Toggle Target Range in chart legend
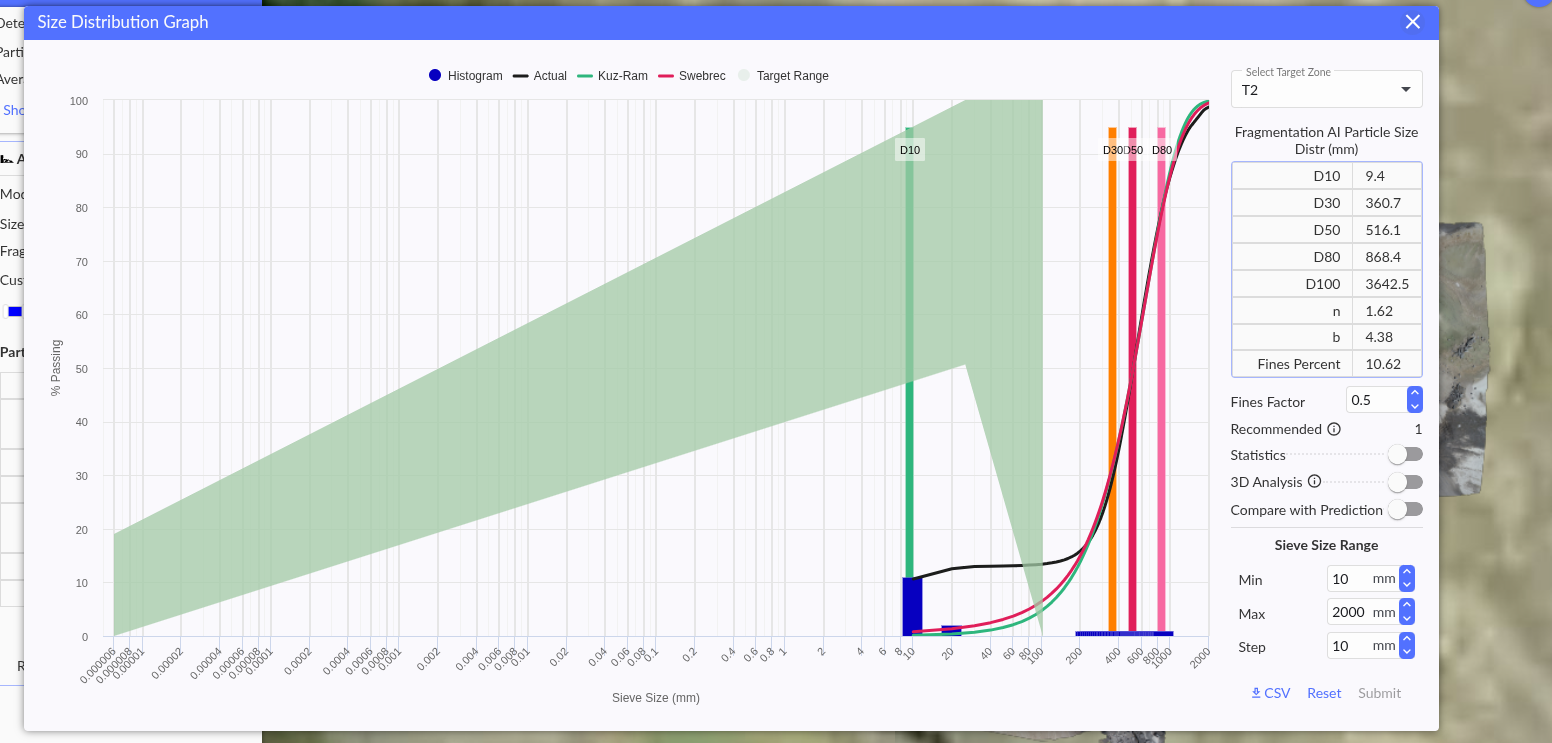This screenshot has width=1552, height=743. click(783, 76)
